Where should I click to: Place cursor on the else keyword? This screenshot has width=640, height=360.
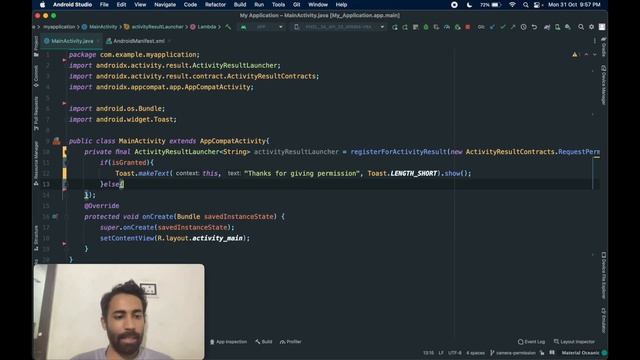pyautogui.click(x=111, y=184)
